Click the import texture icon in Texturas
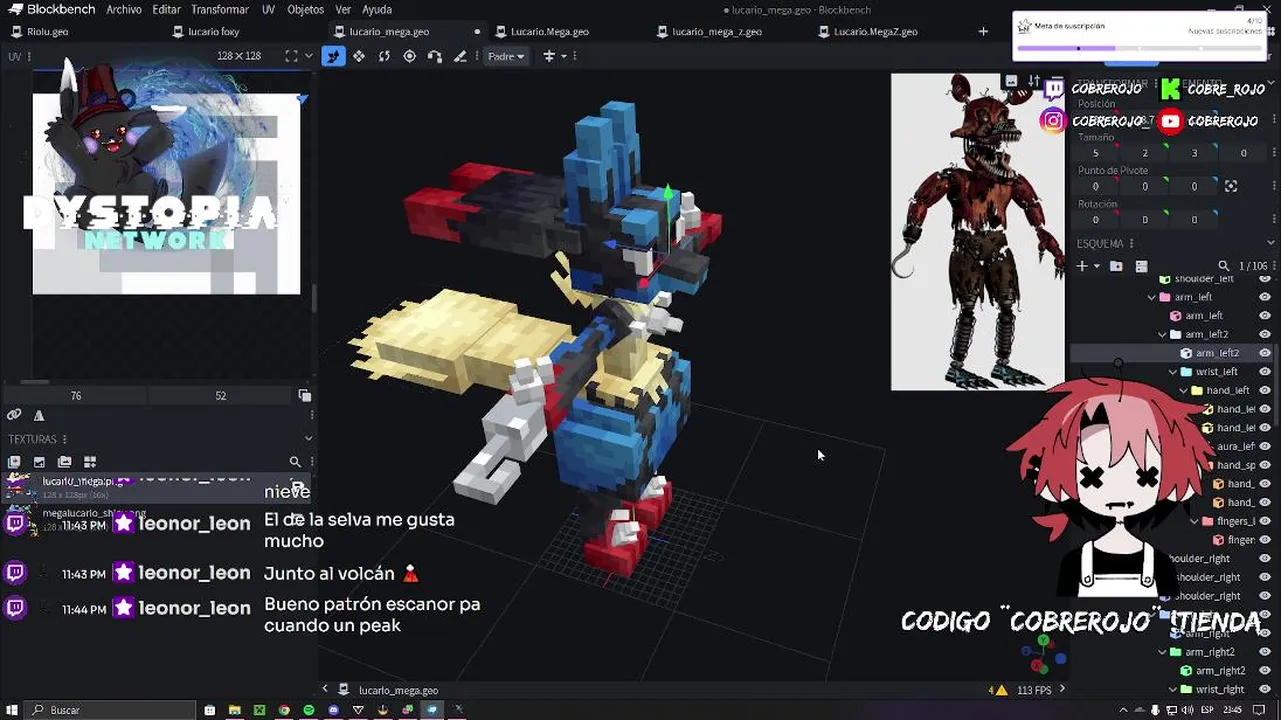Viewport: 1281px width, 720px height. tap(14, 462)
